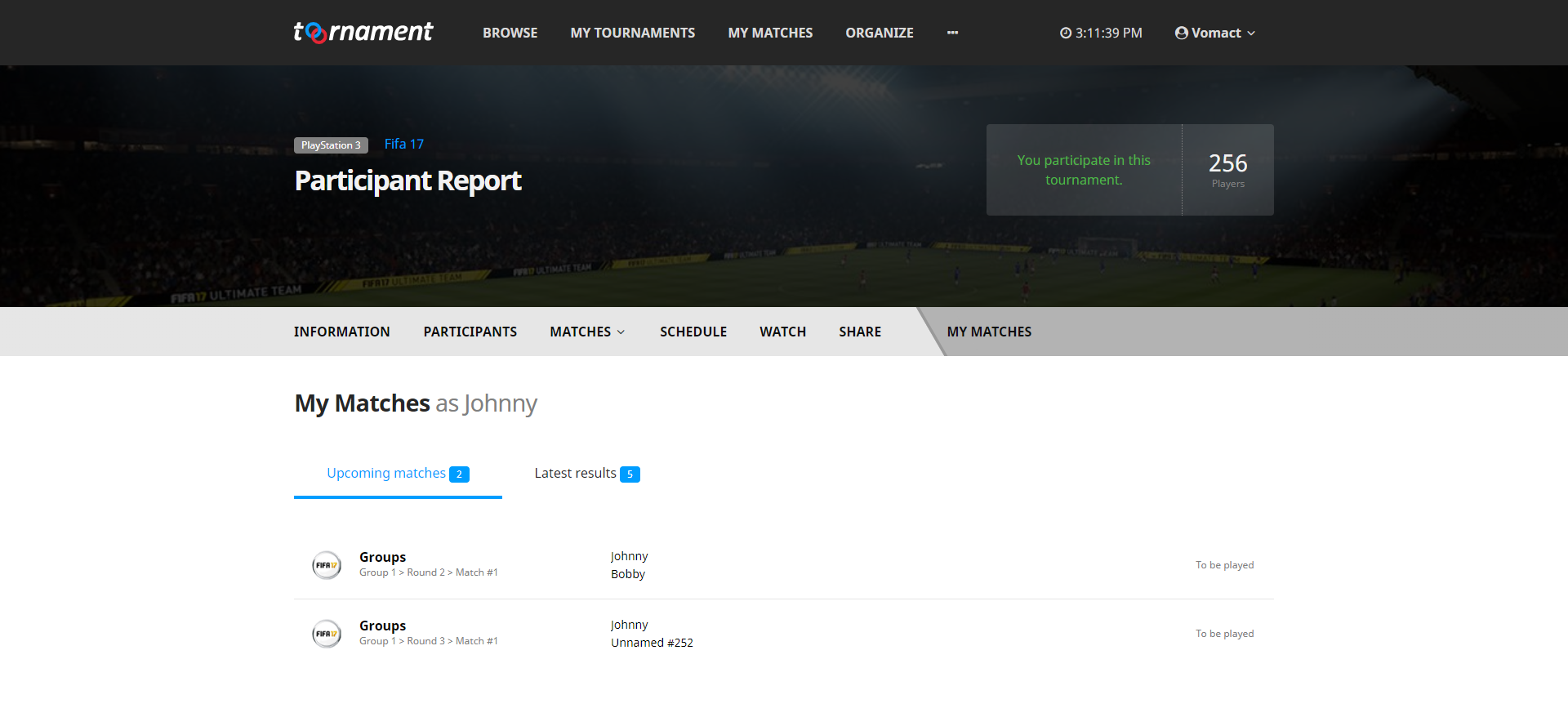Click the Toornament logo

(363, 32)
